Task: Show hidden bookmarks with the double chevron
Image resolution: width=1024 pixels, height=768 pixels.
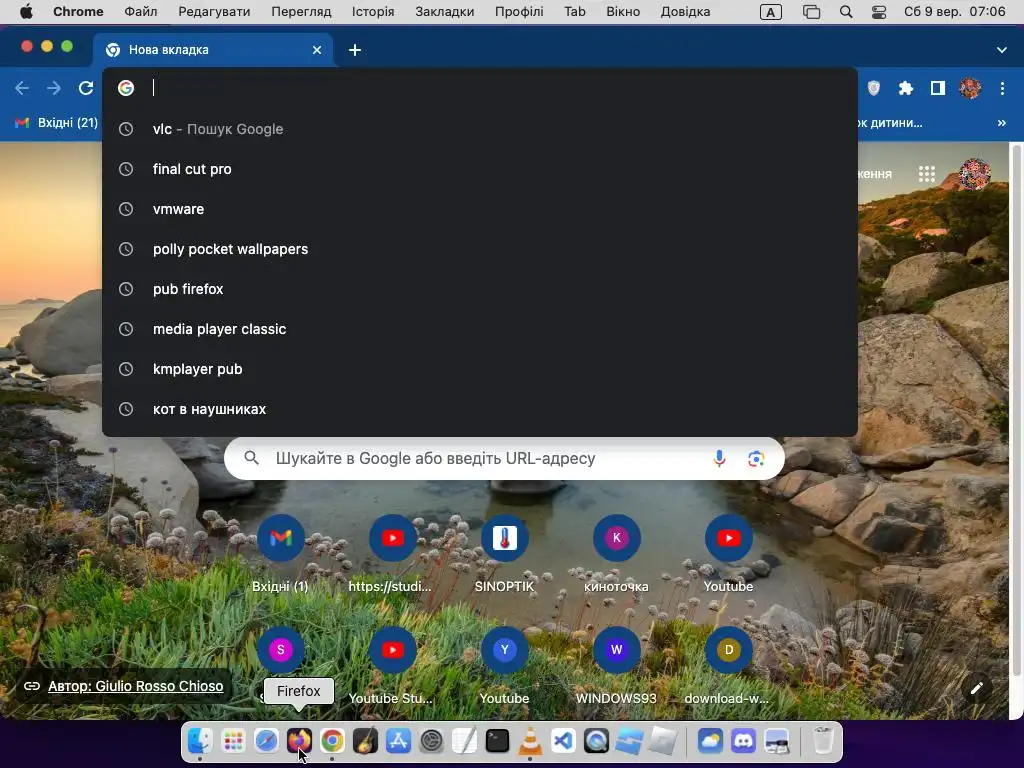Action: (x=1002, y=123)
